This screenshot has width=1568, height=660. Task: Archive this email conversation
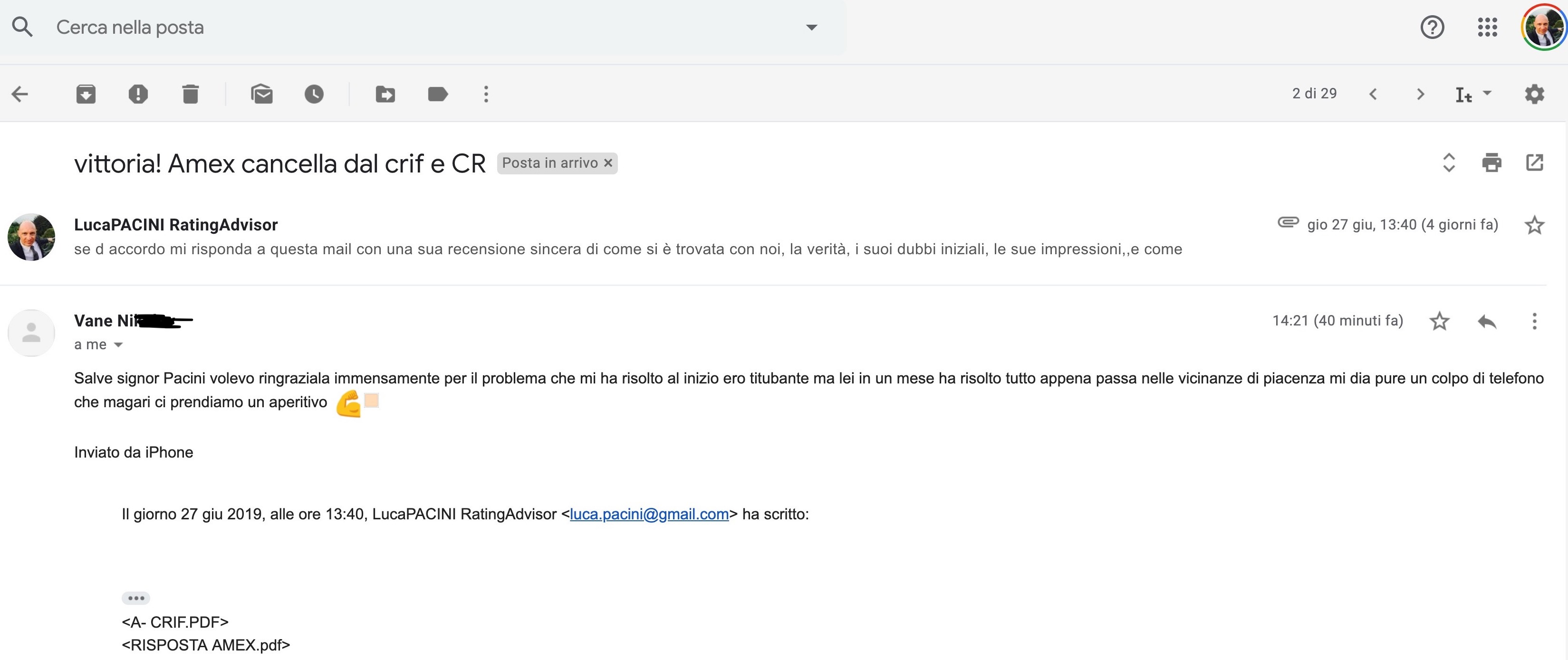pyautogui.click(x=86, y=94)
